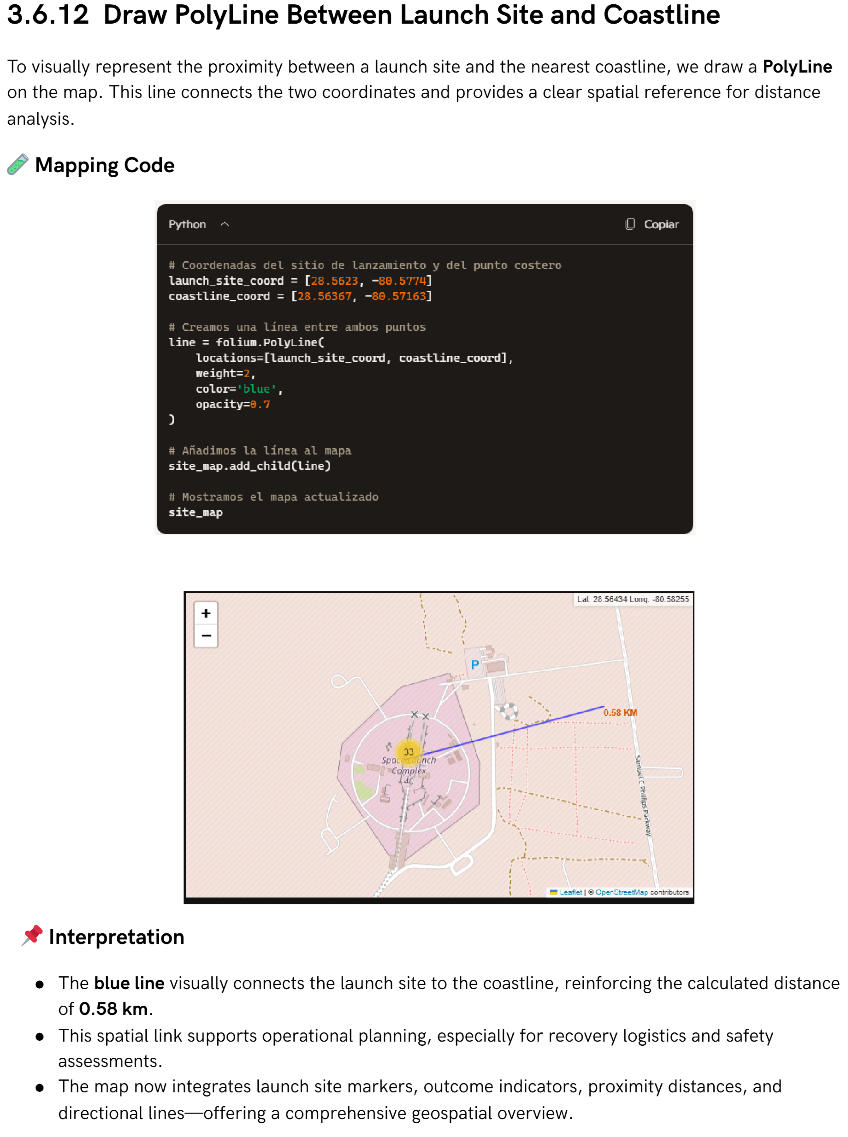848x1137 pixels.
Task: Click the Interpretation heading
Action: click(116, 937)
